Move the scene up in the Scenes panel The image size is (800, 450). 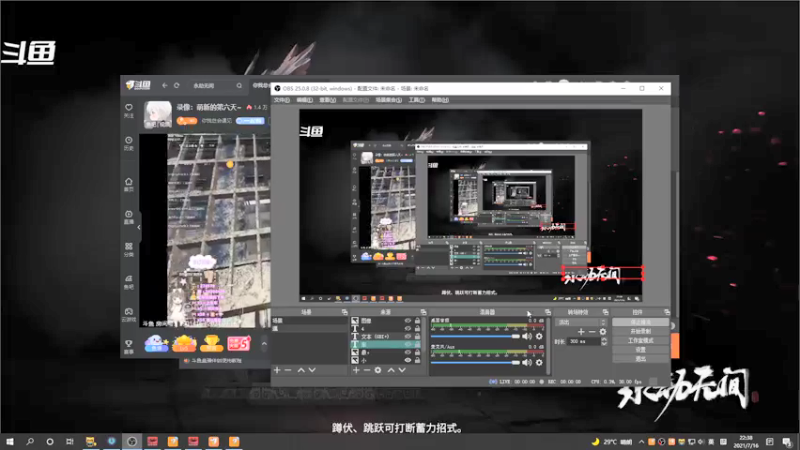[x=301, y=370]
